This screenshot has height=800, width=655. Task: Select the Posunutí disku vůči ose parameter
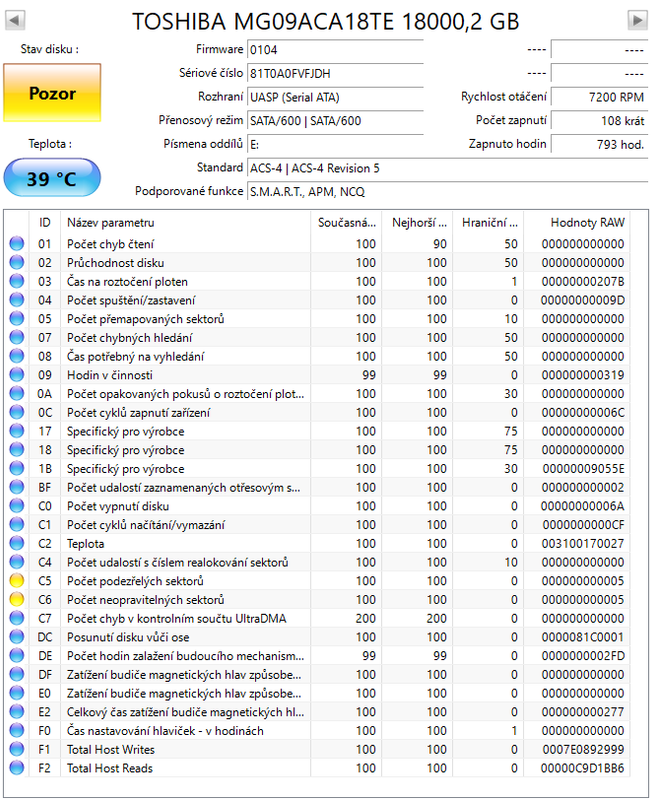coord(128,637)
